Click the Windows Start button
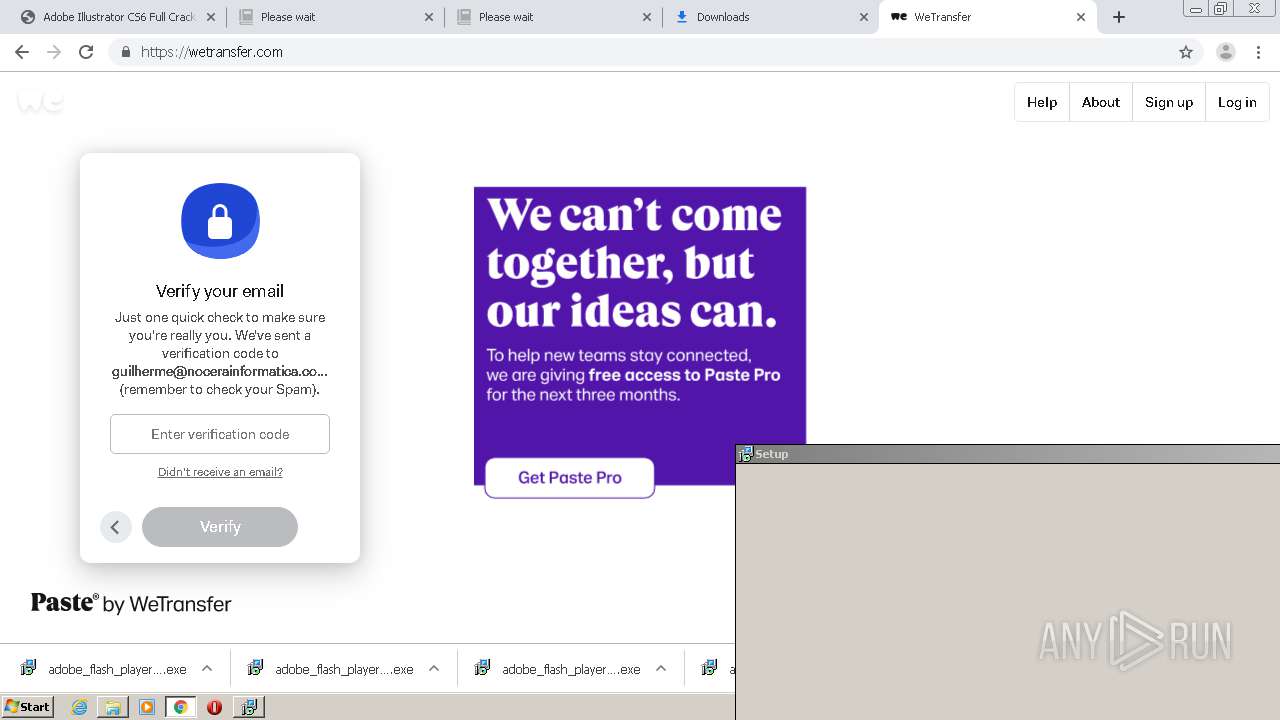 27,707
